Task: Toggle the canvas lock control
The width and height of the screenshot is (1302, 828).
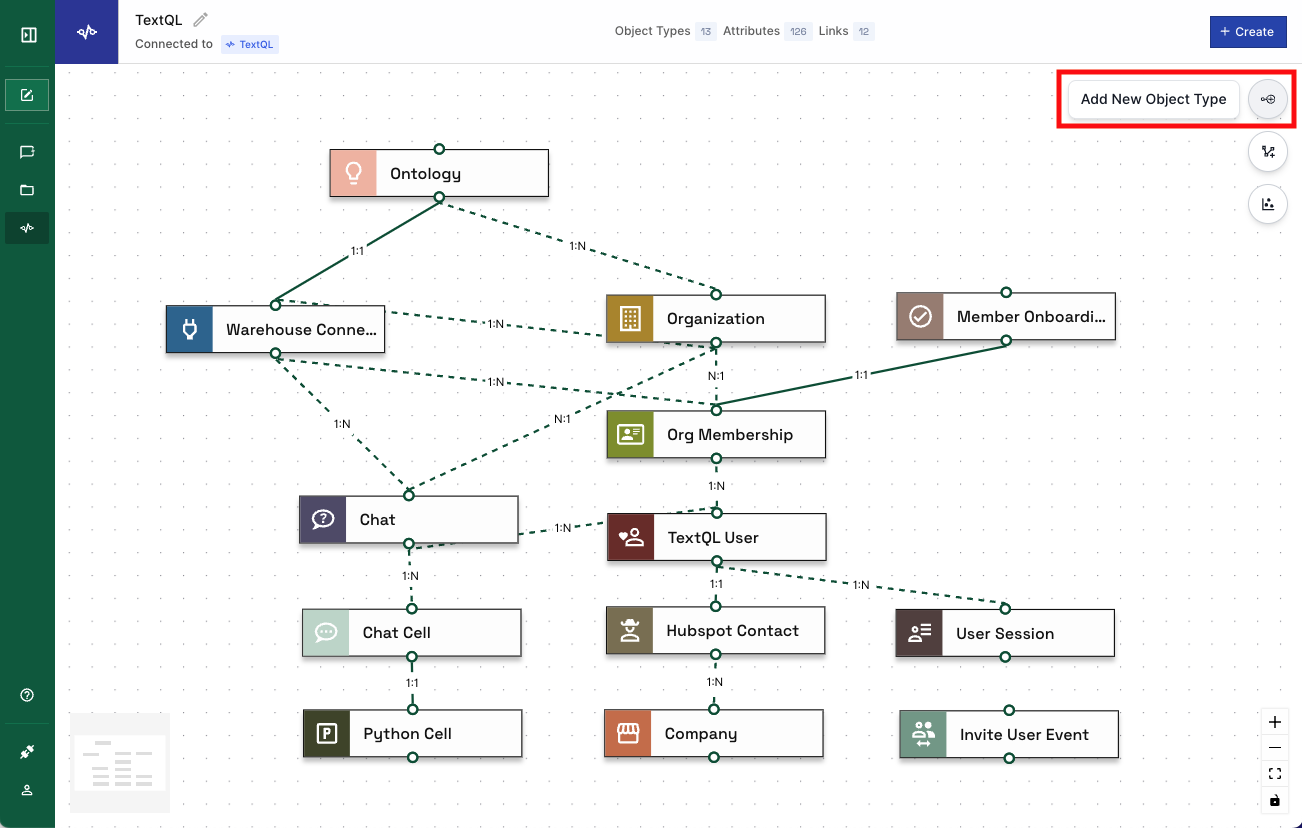Action: (x=1274, y=800)
